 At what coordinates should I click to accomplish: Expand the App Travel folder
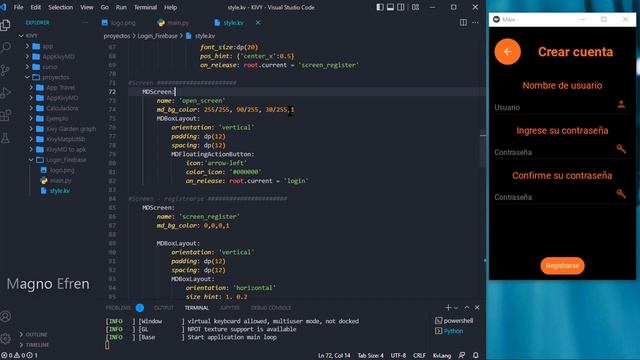pyautogui.click(x=31, y=88)
